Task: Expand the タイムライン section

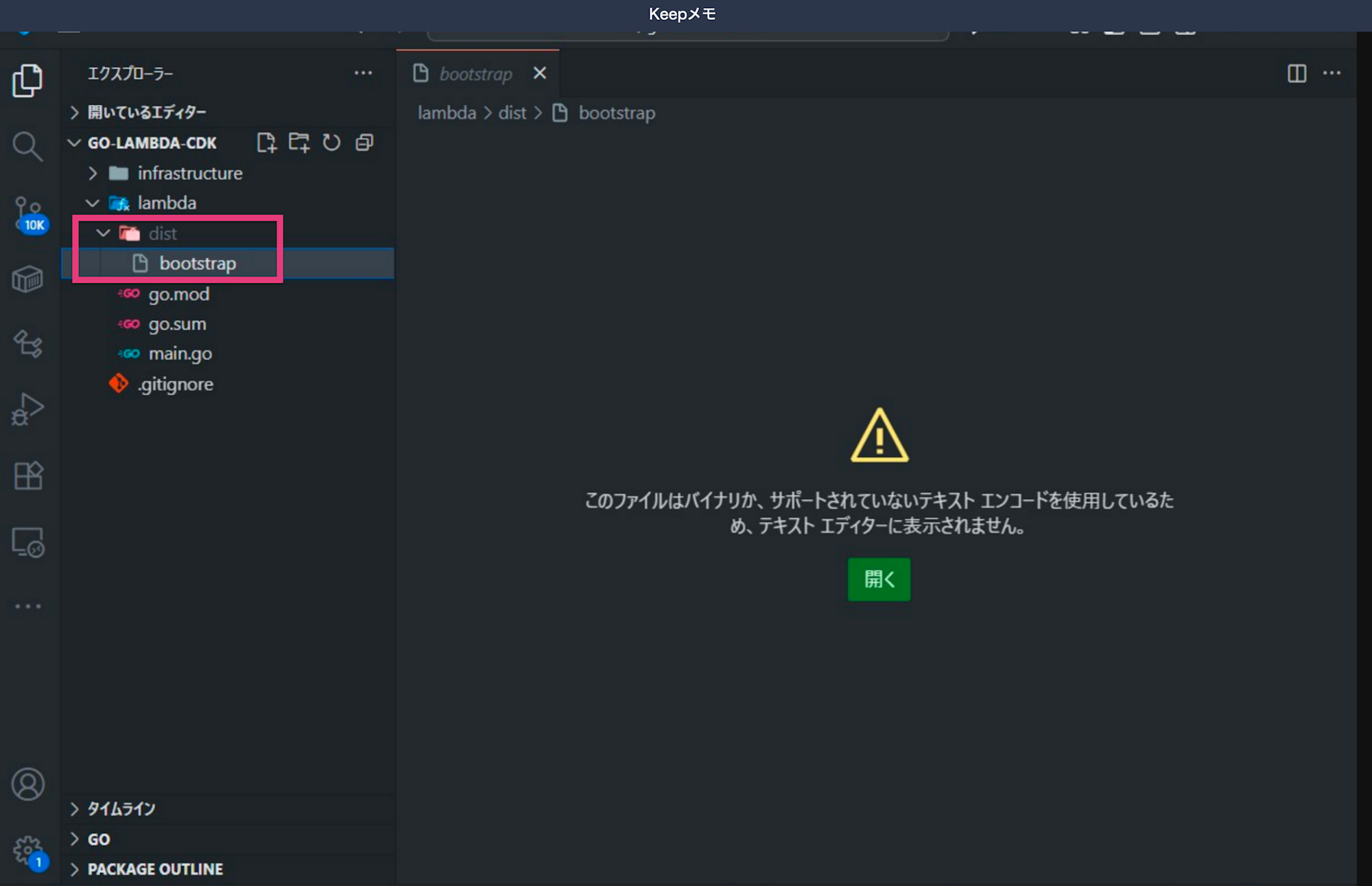Action: click(x=121, y=809)
